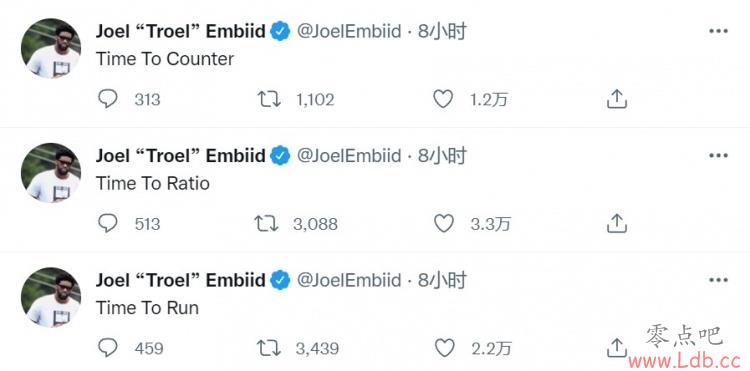This screenshot has width=750, height=371.
Task: Open more options for "Time To Counter" tweet
Action: click(718, 31)
